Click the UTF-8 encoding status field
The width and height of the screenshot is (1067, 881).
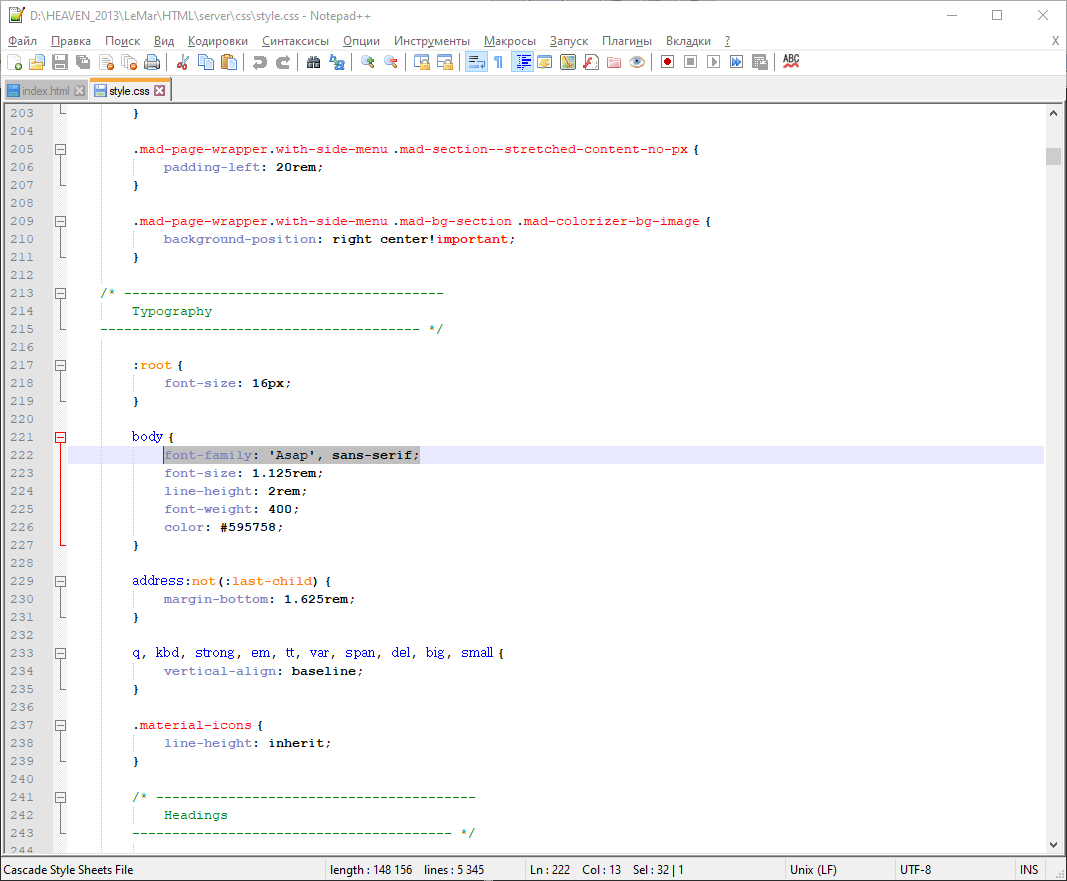pyautogui.click(x=915, y=870)
